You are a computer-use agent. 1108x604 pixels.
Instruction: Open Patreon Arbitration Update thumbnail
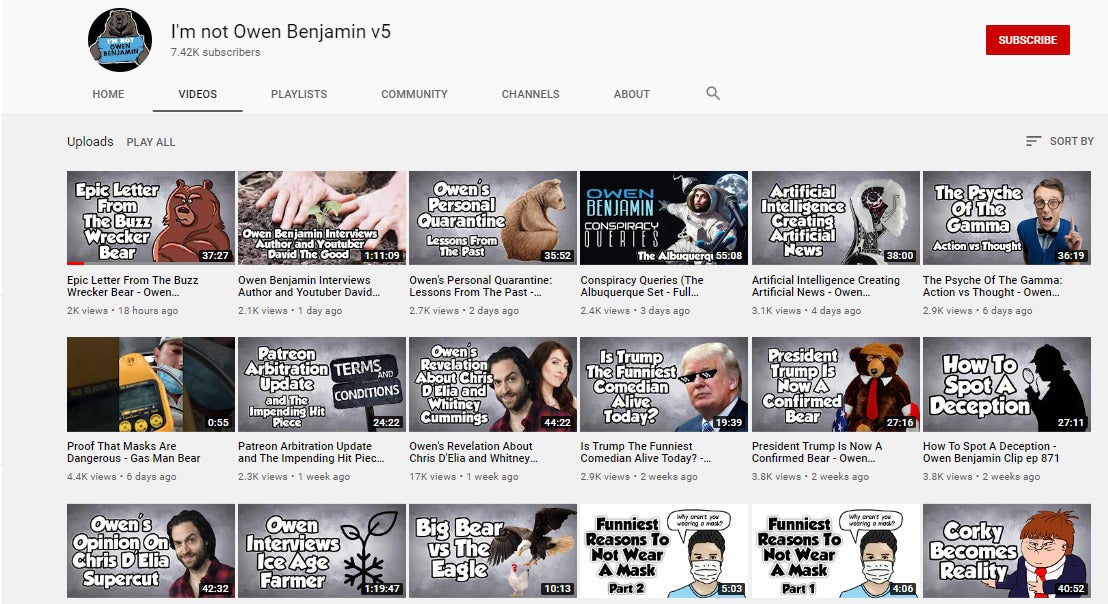tap(322, 384)
